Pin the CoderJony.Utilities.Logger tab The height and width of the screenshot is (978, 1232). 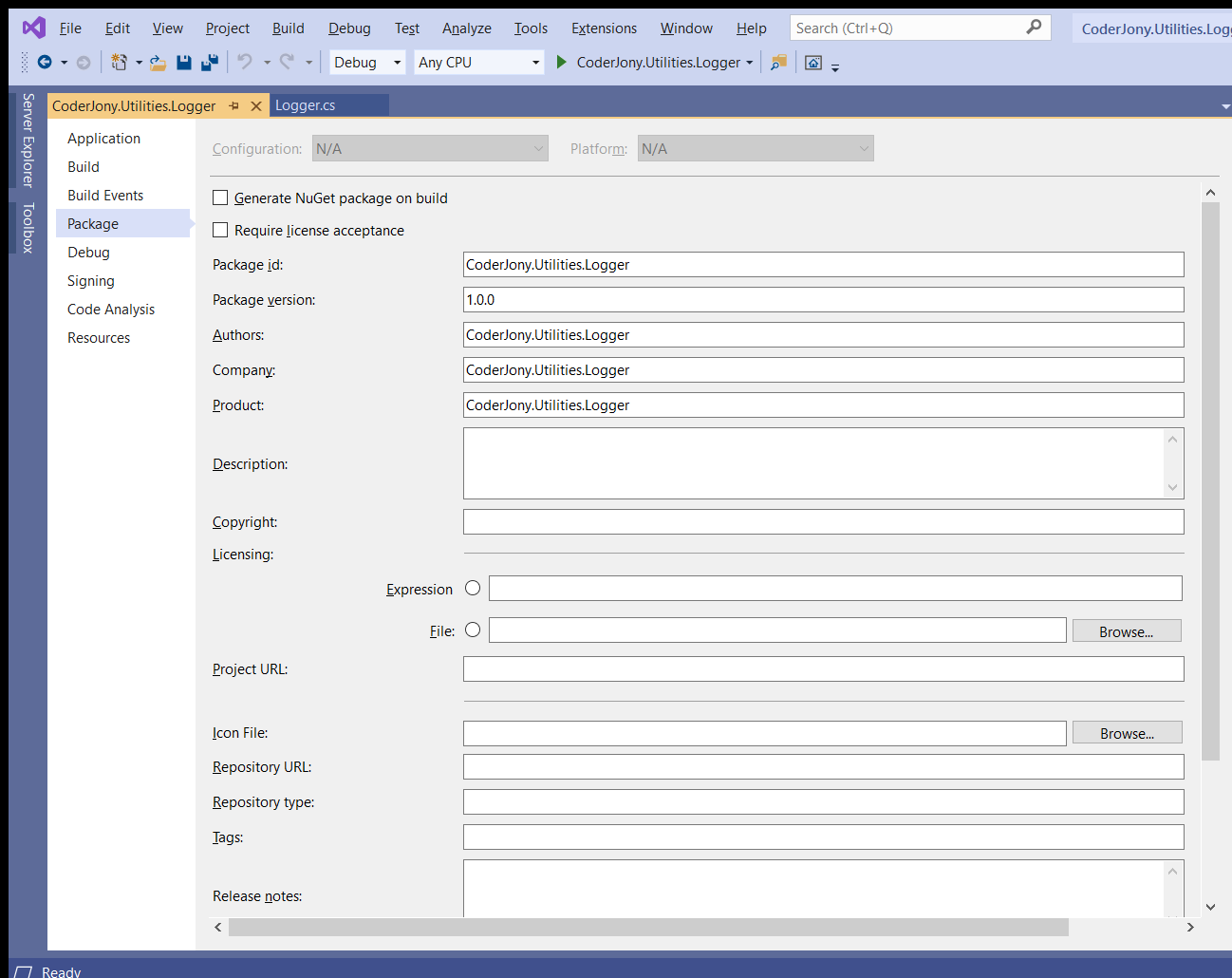pos(234,106)
